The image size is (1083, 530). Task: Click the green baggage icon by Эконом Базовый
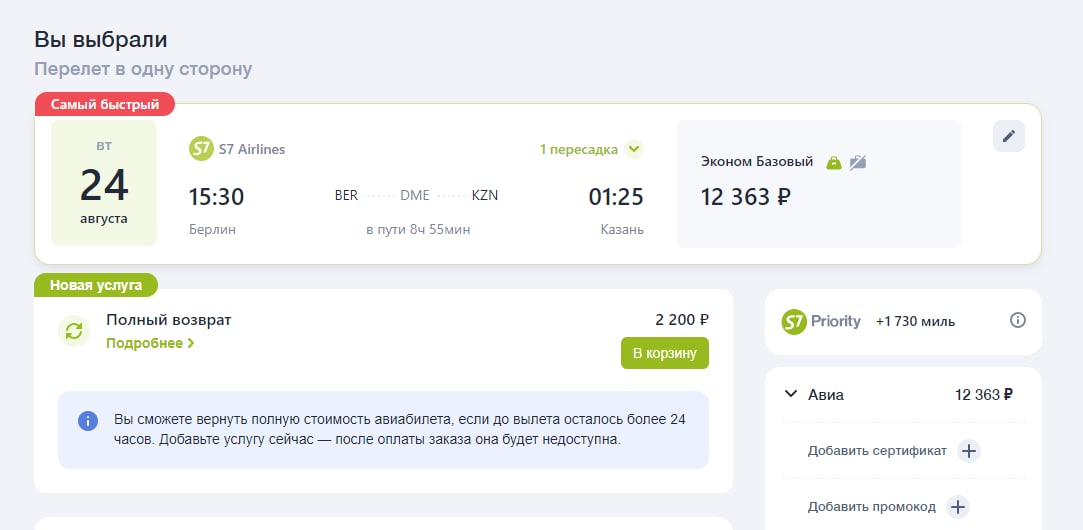[834, 163]
